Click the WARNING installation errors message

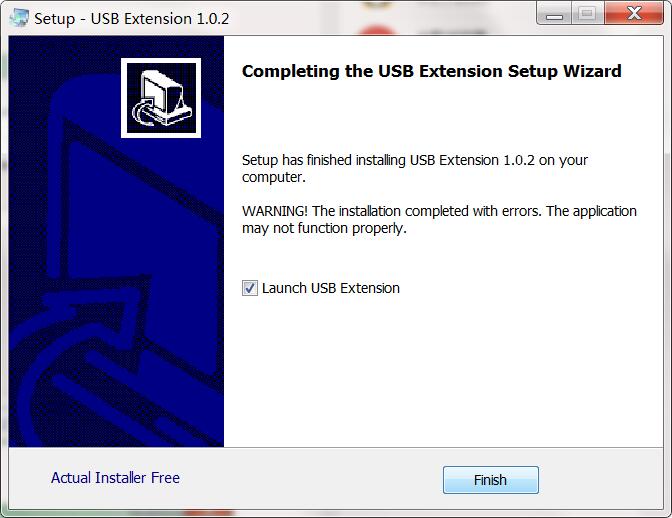[439, 219]
